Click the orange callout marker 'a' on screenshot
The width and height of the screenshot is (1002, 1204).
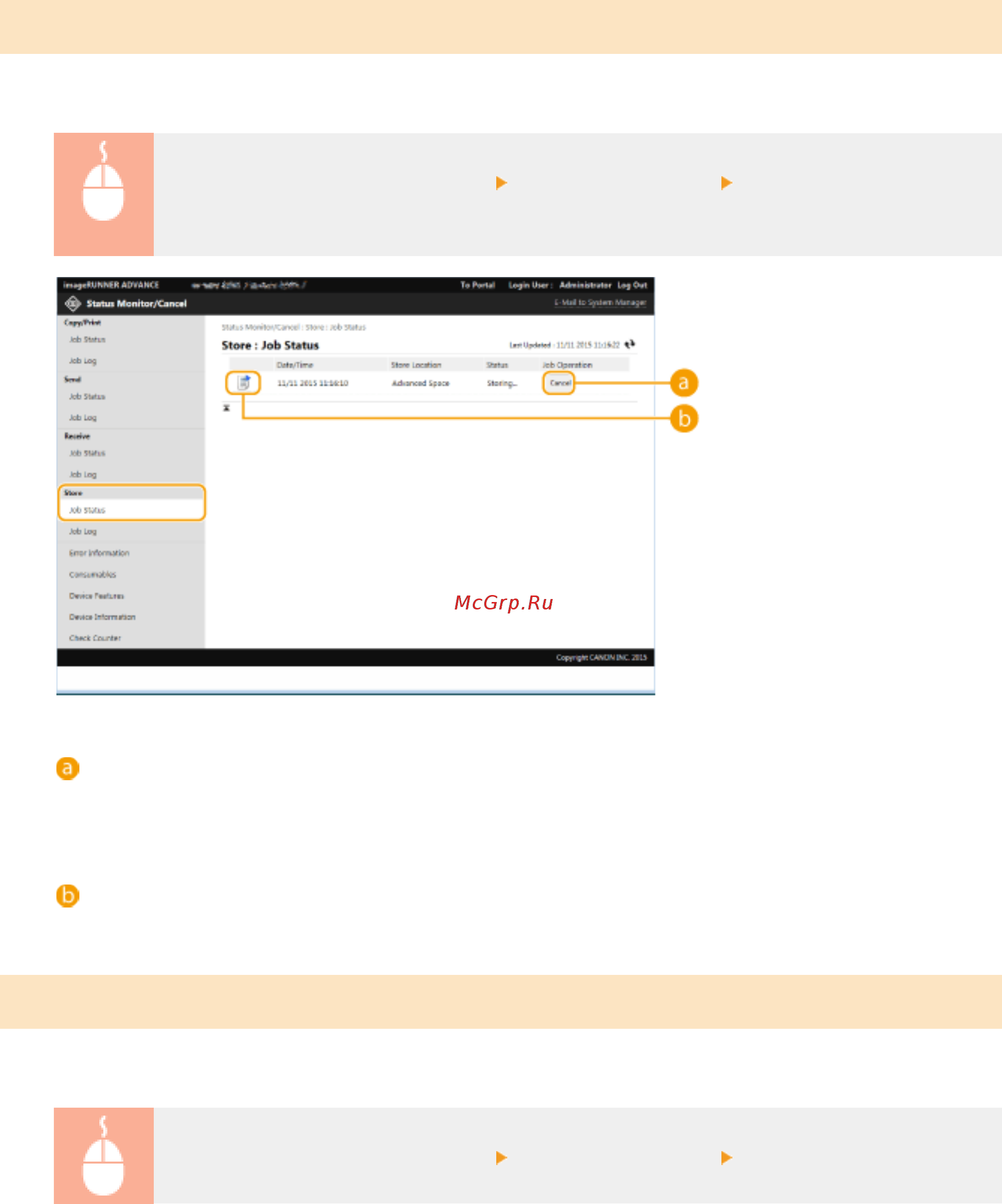point(683,382)
